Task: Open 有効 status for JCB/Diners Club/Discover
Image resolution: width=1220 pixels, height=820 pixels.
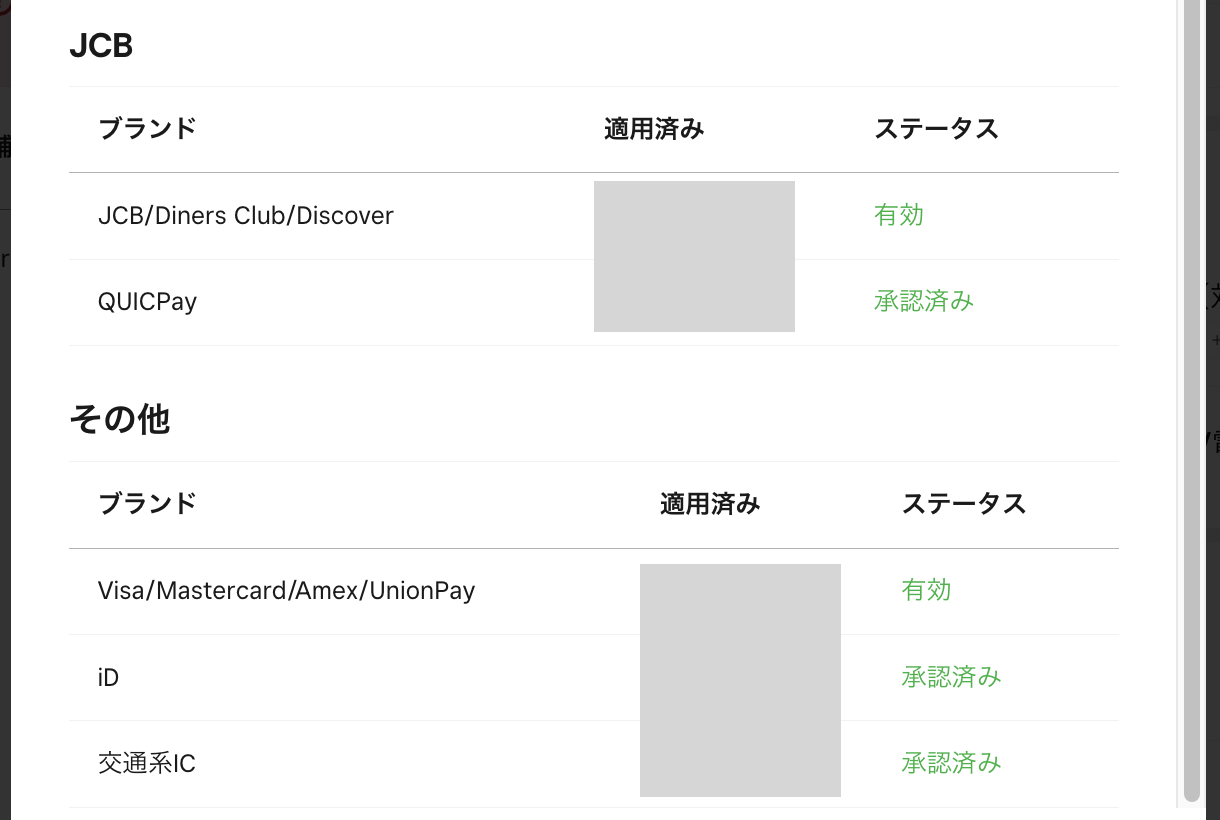Action: [x=897, y=215]
